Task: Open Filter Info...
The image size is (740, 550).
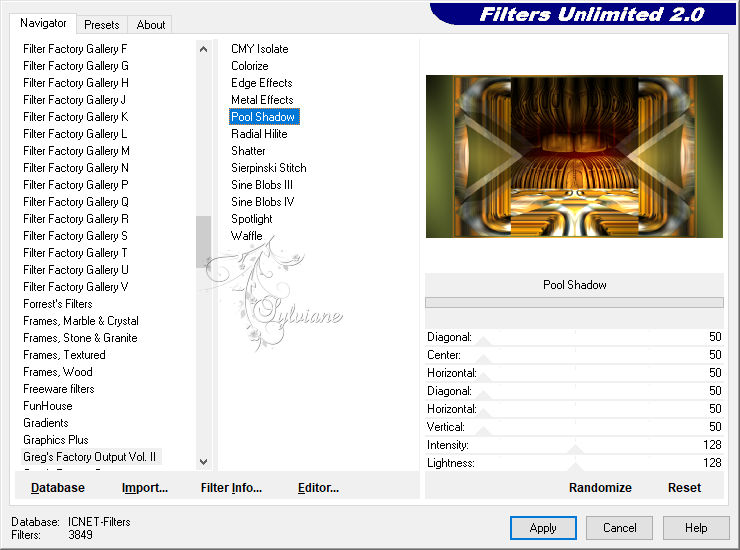Action: [231, 488]
